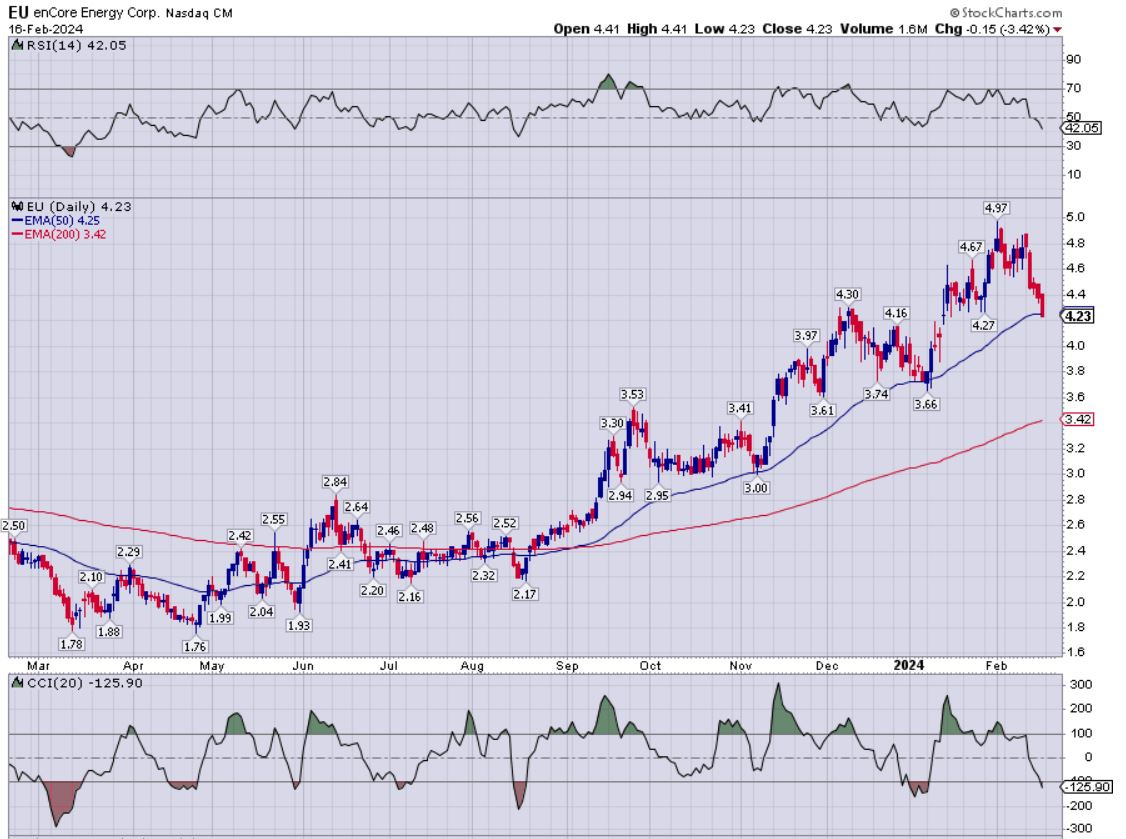This screenshot has height=839, width=1126.
Task: Click the 2.16 low price label
Action: pyautogui.click(x=409, y=597)
